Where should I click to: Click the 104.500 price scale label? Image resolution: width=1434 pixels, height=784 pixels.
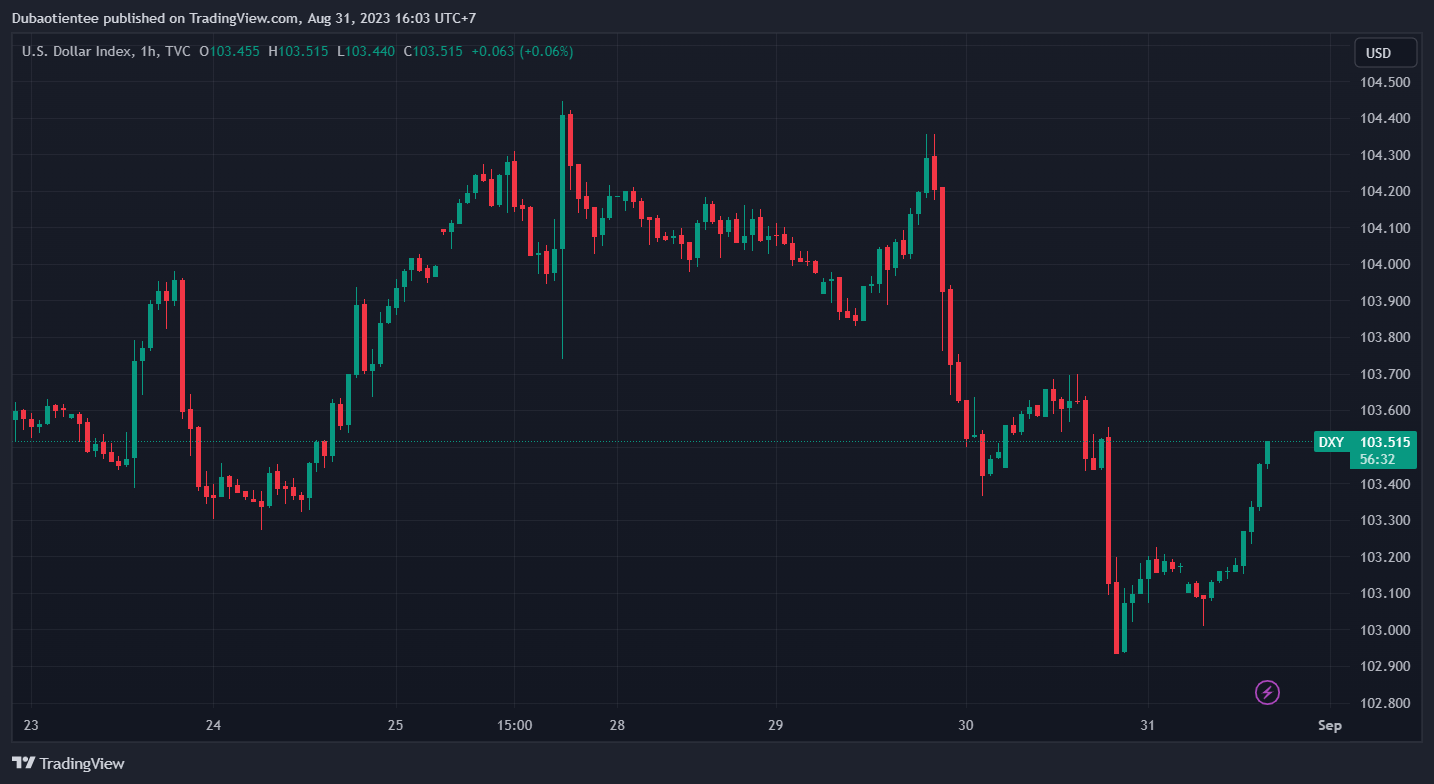[1385, 82]
